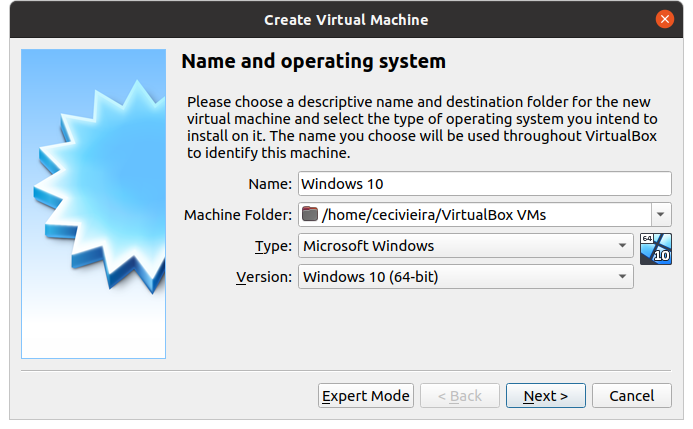Expand the Type dropdown arrow
The width and height of the screenshot is (693, 429).
(622, 246)
